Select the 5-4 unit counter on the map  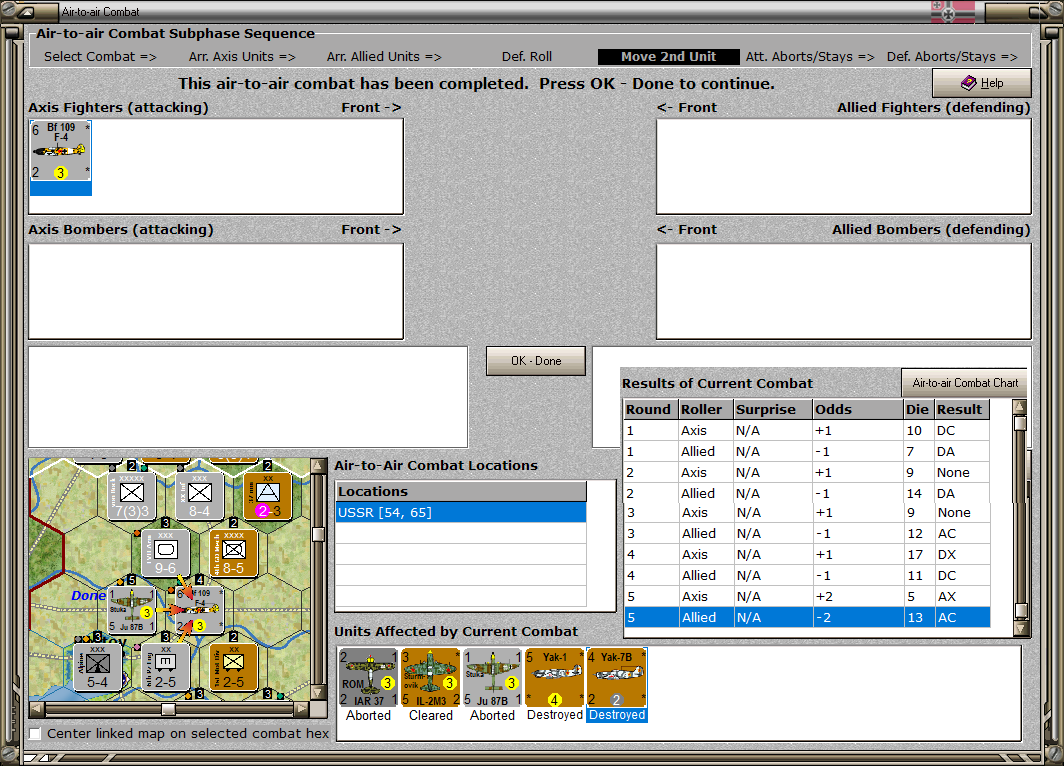(98, 667)
